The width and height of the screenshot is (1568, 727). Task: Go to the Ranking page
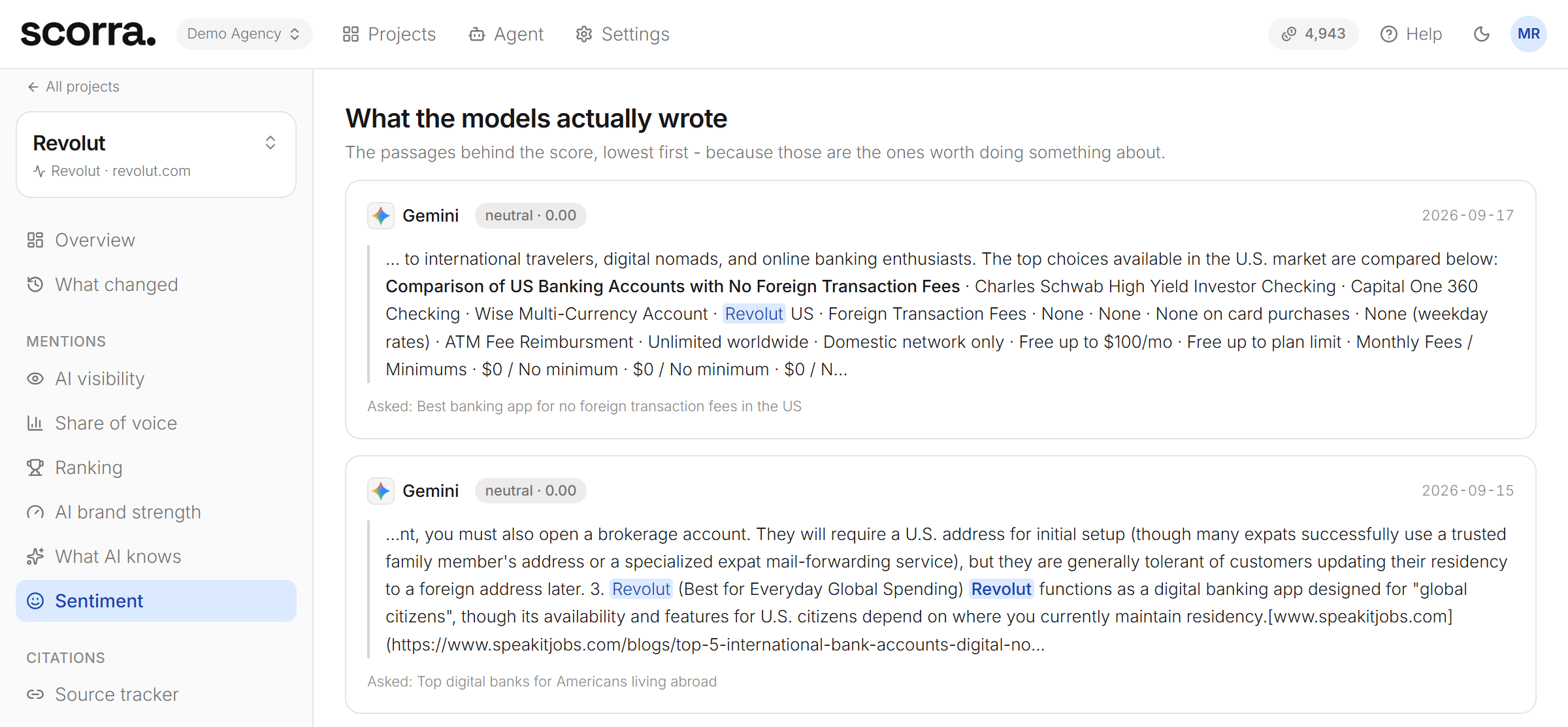pyautogui.click(x=156, y=467)
